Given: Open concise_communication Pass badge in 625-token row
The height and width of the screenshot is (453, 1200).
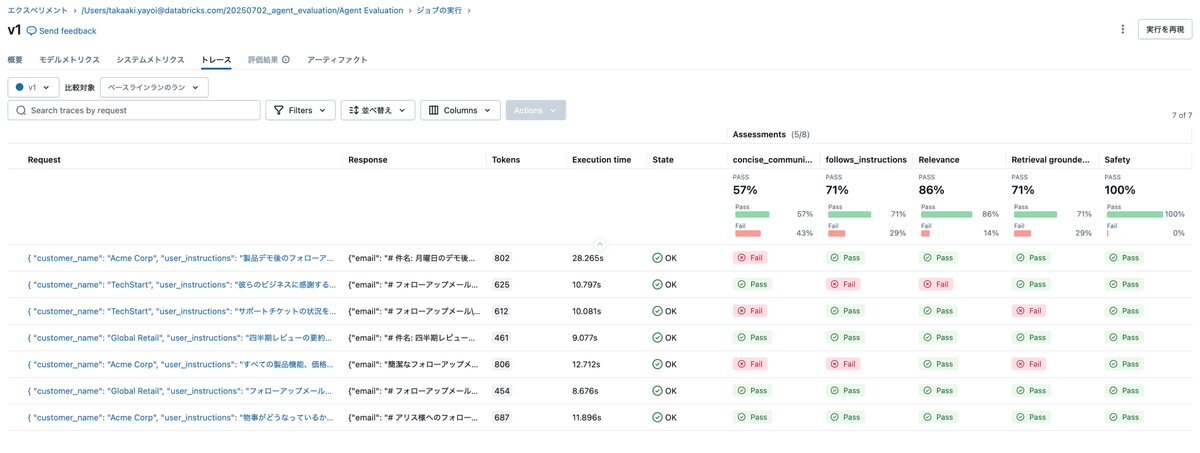Looking at the screenshot, I should point(752,284).
